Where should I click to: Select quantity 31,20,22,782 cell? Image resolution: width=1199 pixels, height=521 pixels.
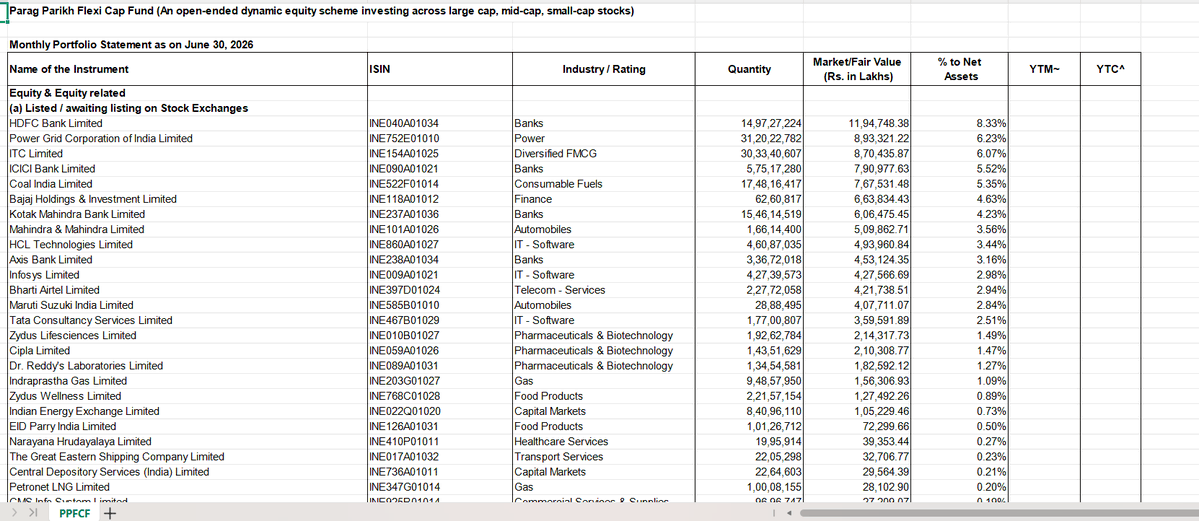749,138
